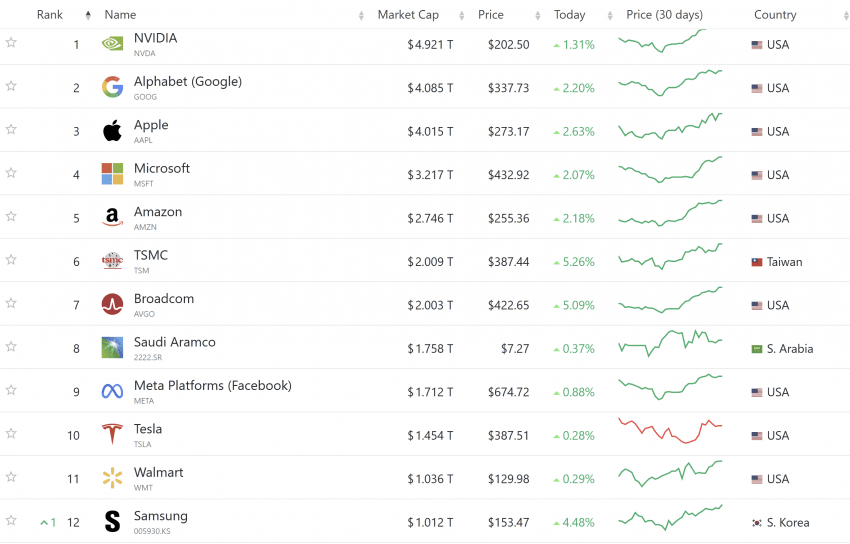The width and height of the screenshot is (850, 544).
Task: Open the Amazon company page link
Action: click(x=158, y=211)
